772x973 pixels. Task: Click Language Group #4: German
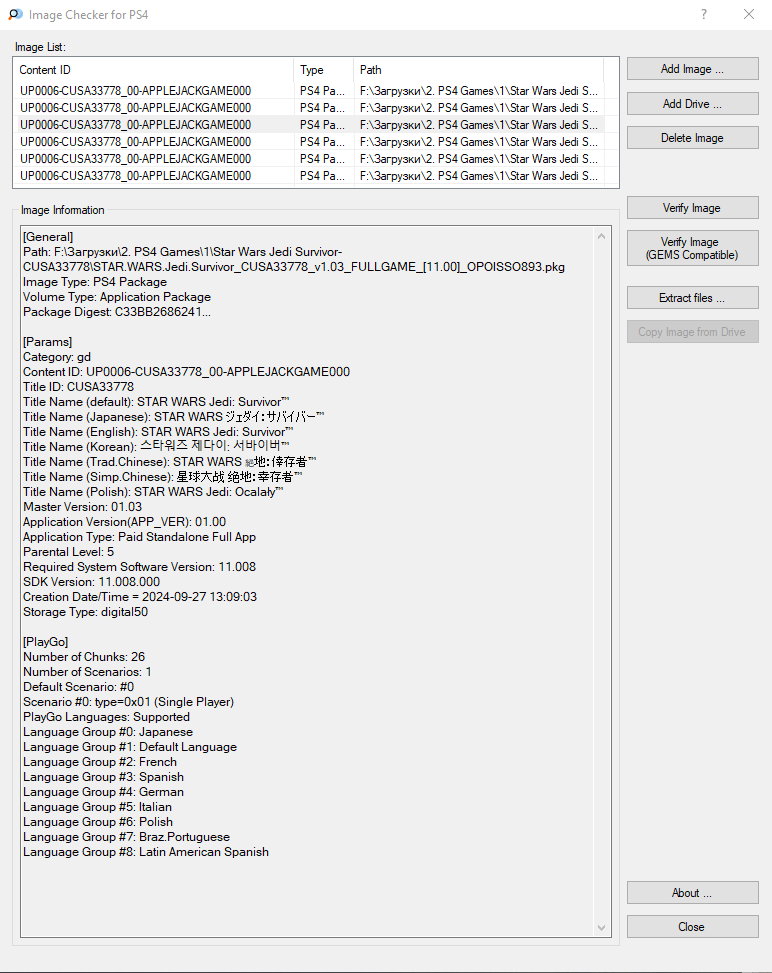pos(103,792)
